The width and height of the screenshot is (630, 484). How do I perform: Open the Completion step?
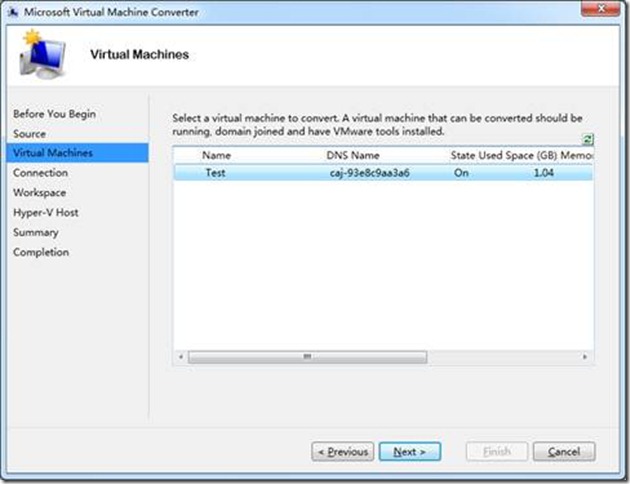click(x=41, y=252)
